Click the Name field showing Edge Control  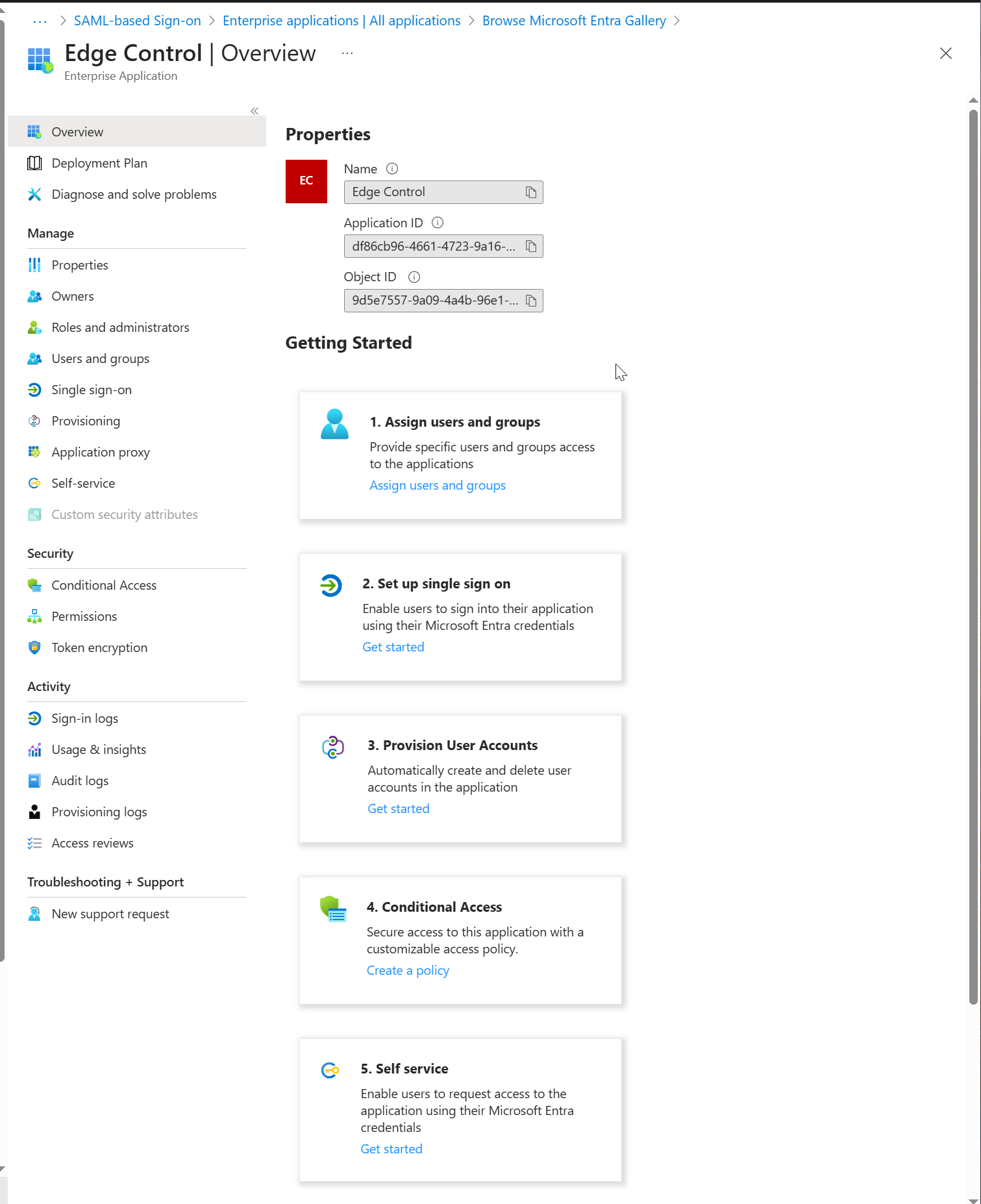pos(443,192)
